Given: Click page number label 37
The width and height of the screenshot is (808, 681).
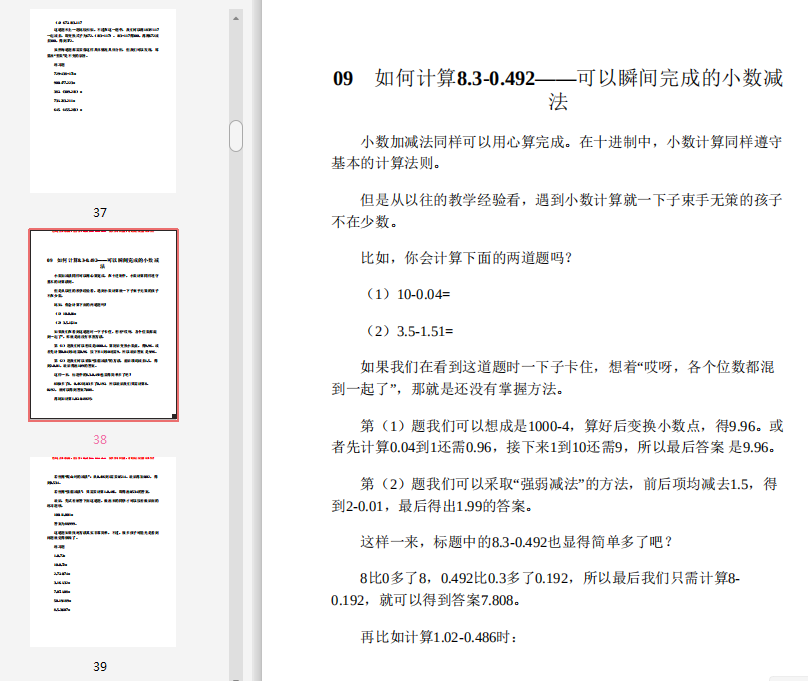Looking at the screenshot, I should (x=100, y=213).
